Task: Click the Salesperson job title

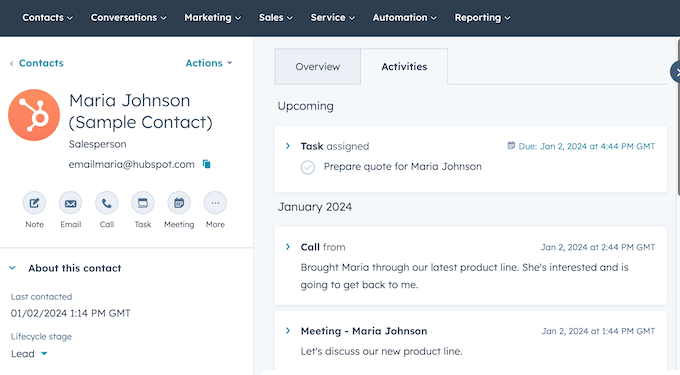Action: (98, 144)
